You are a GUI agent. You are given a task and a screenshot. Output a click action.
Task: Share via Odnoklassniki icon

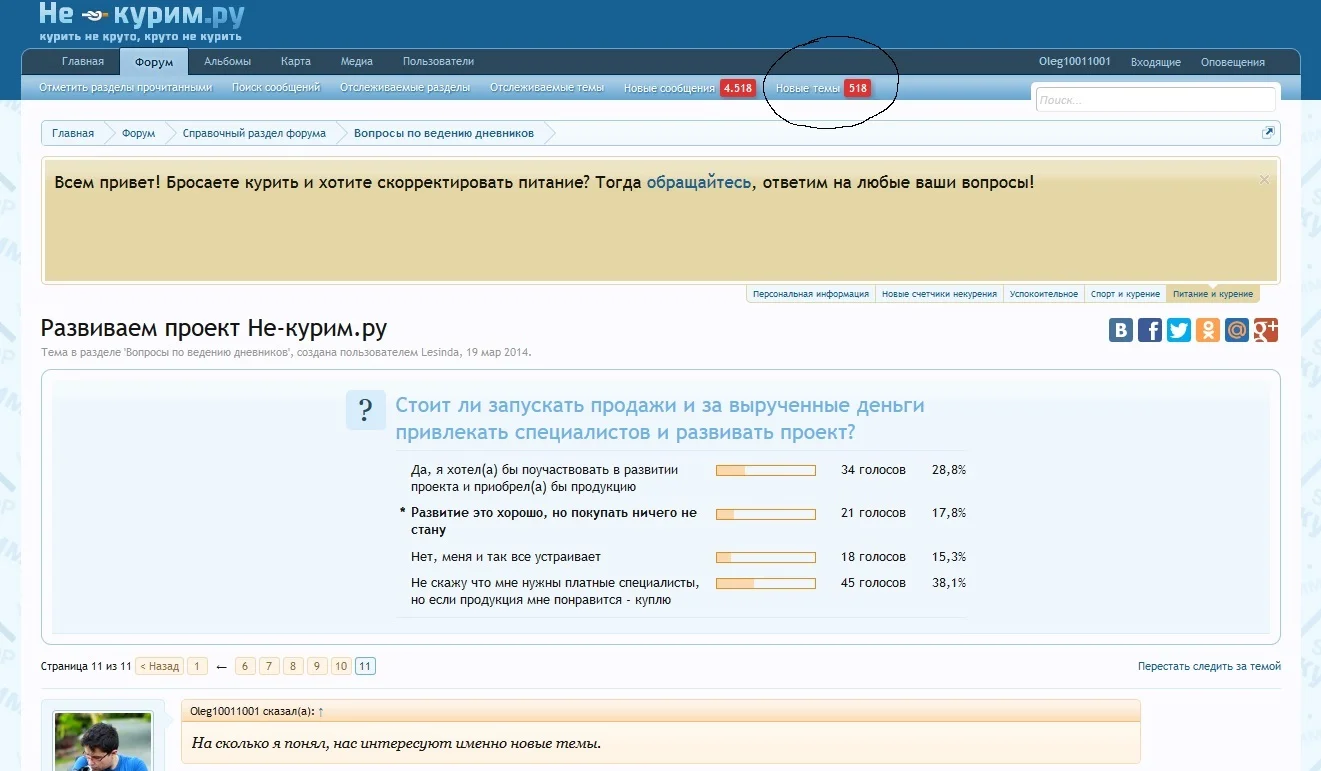[1208, 330]
